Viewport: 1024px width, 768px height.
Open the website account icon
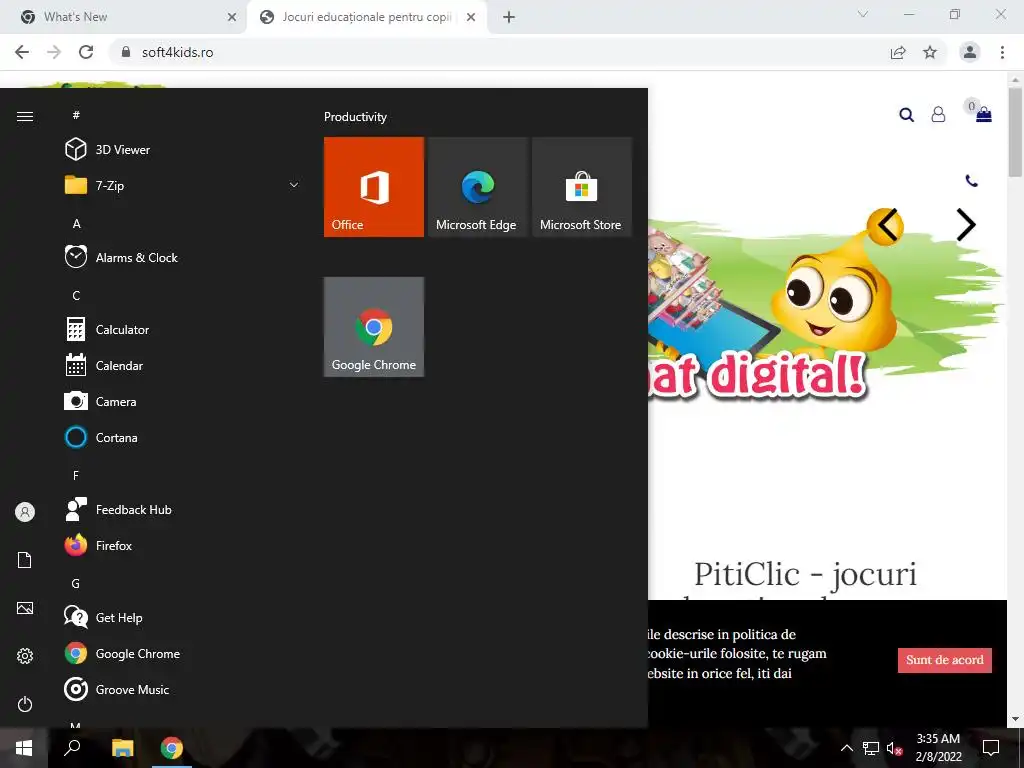pyautogui.click(x=938, y=115)
